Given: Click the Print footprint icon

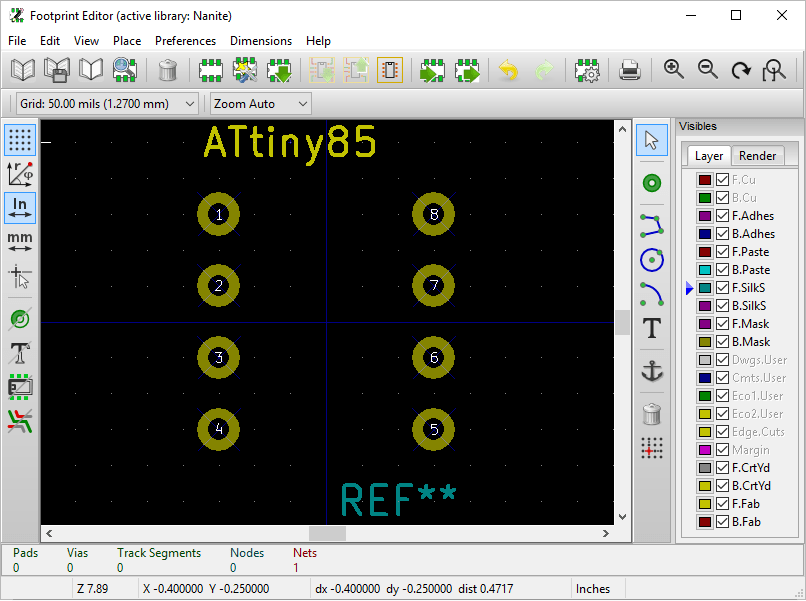Looking at the screenshot, I should click(629, 70).
